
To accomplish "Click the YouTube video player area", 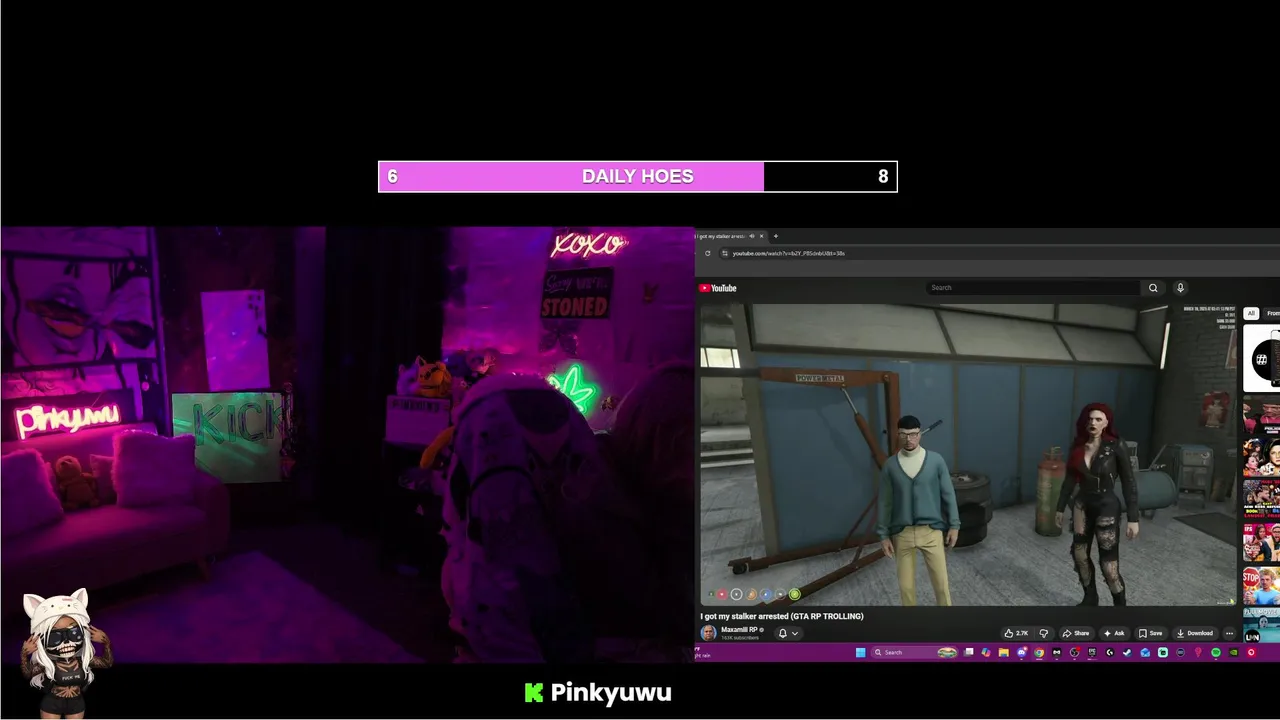I will click(x=967, y=455).
